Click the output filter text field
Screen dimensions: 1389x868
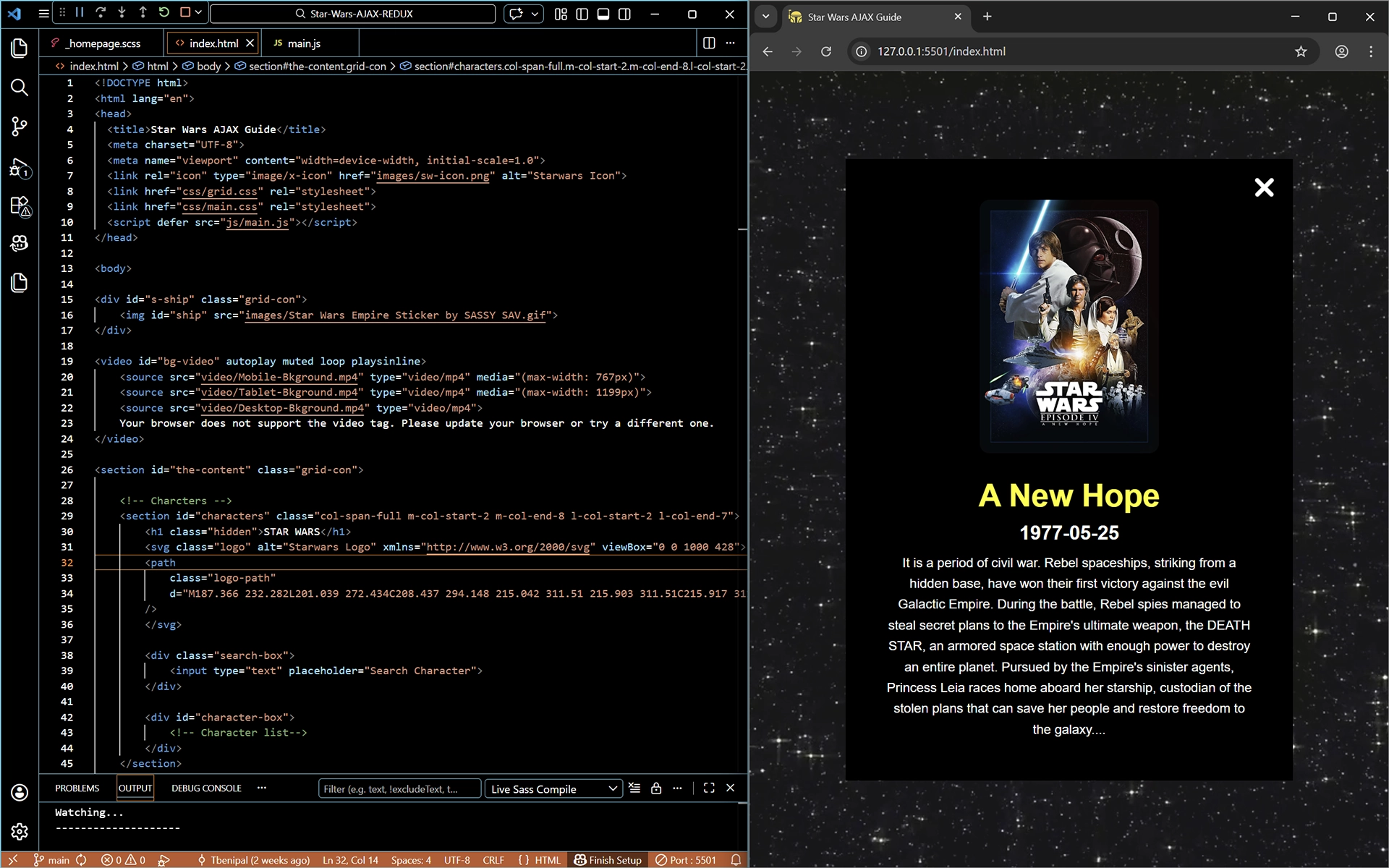[399, 788]
